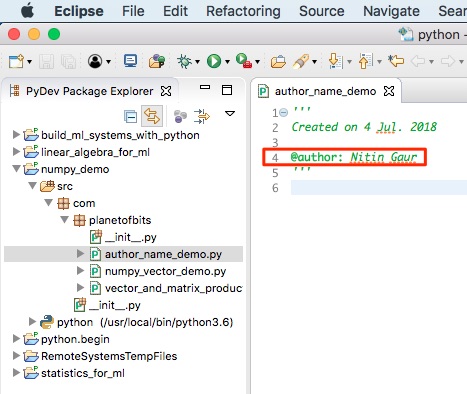Click the 'Created on 4 Jul. 2018' line
467x394 pixels.
coord(364,127)
